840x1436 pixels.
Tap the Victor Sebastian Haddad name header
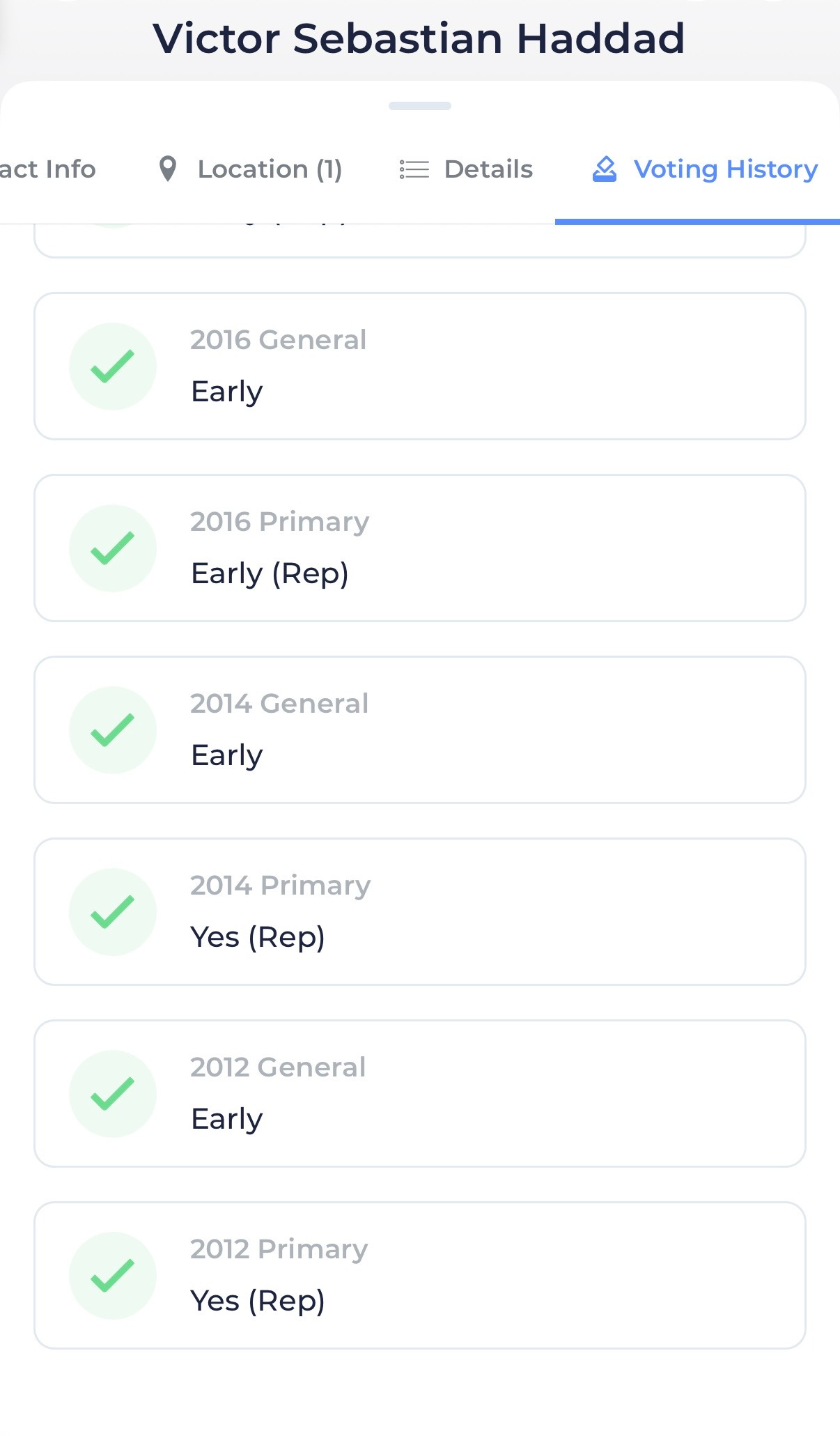click(419, 38)
